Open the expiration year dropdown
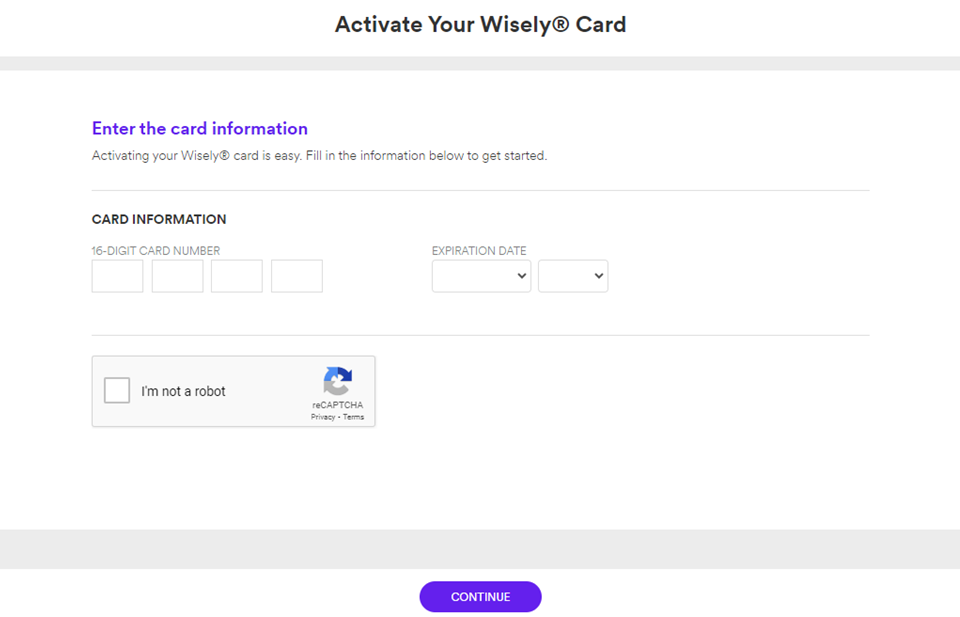The height and width of the screenshot is (617, 960). [573, 276]
